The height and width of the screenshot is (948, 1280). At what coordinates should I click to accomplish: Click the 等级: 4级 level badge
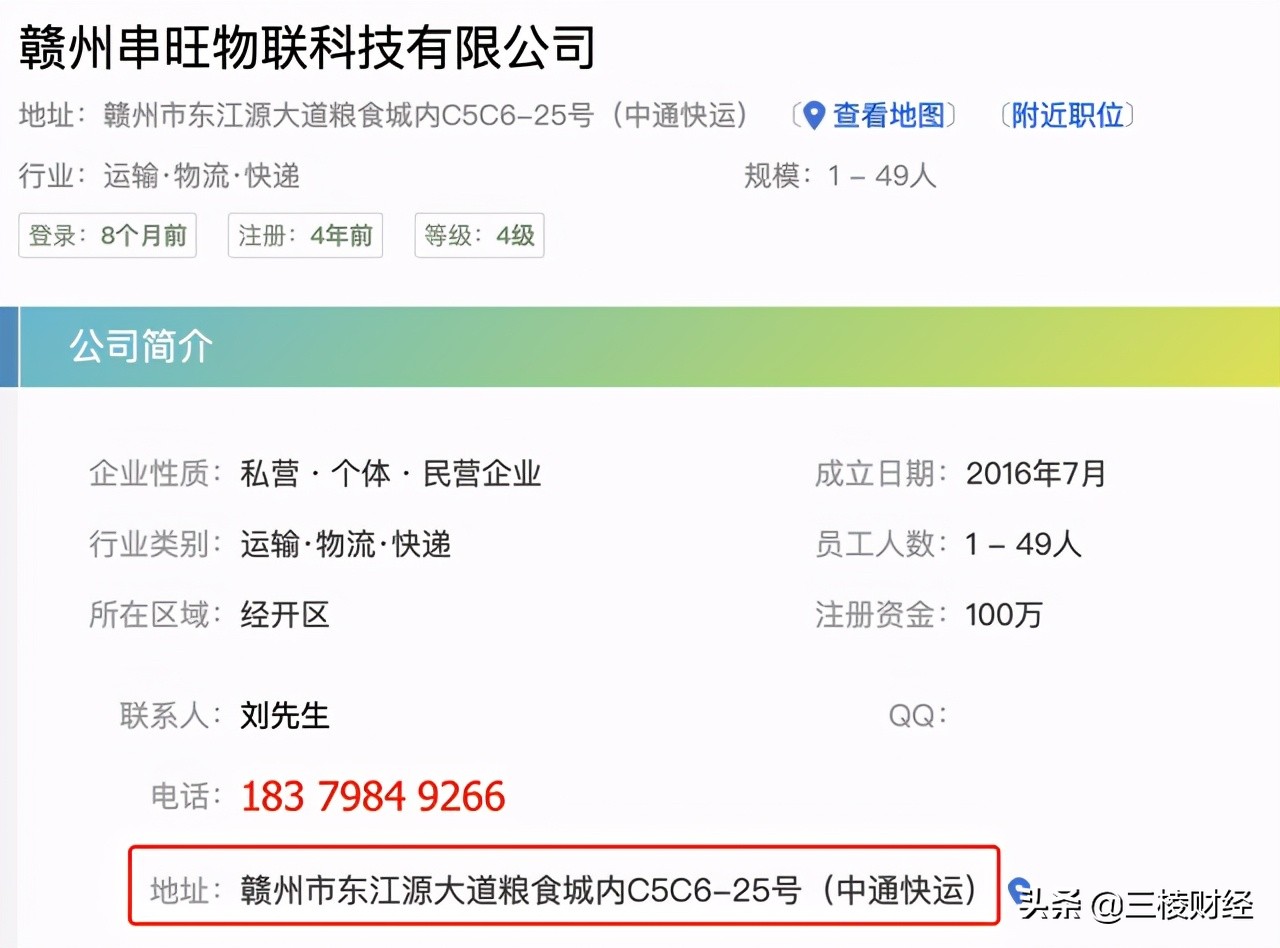click(x=479, y=236)
